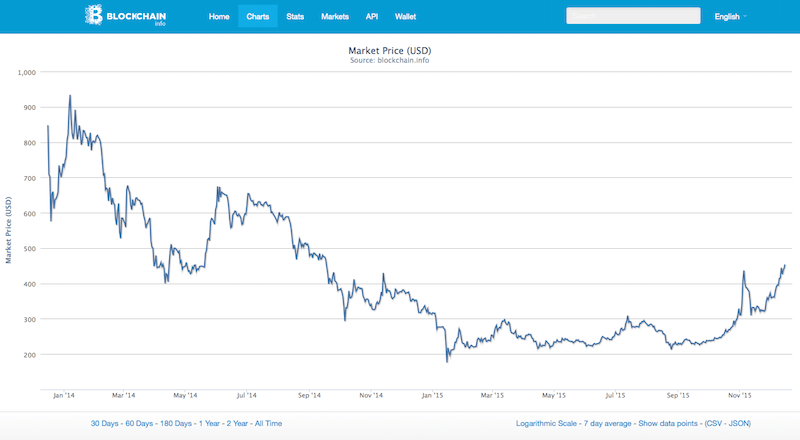The height and width of the screenshot is (440, 800).
Task: Show the 60 Days range
Action: pyautogui.click(x=139, y=423)
